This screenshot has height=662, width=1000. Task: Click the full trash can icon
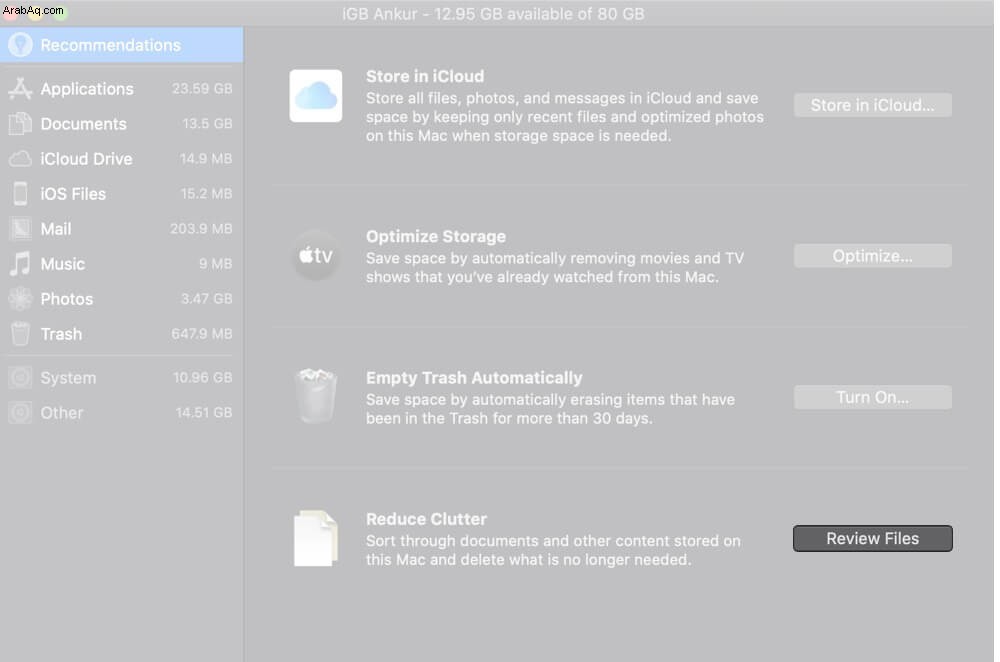[x=316, y=396]
